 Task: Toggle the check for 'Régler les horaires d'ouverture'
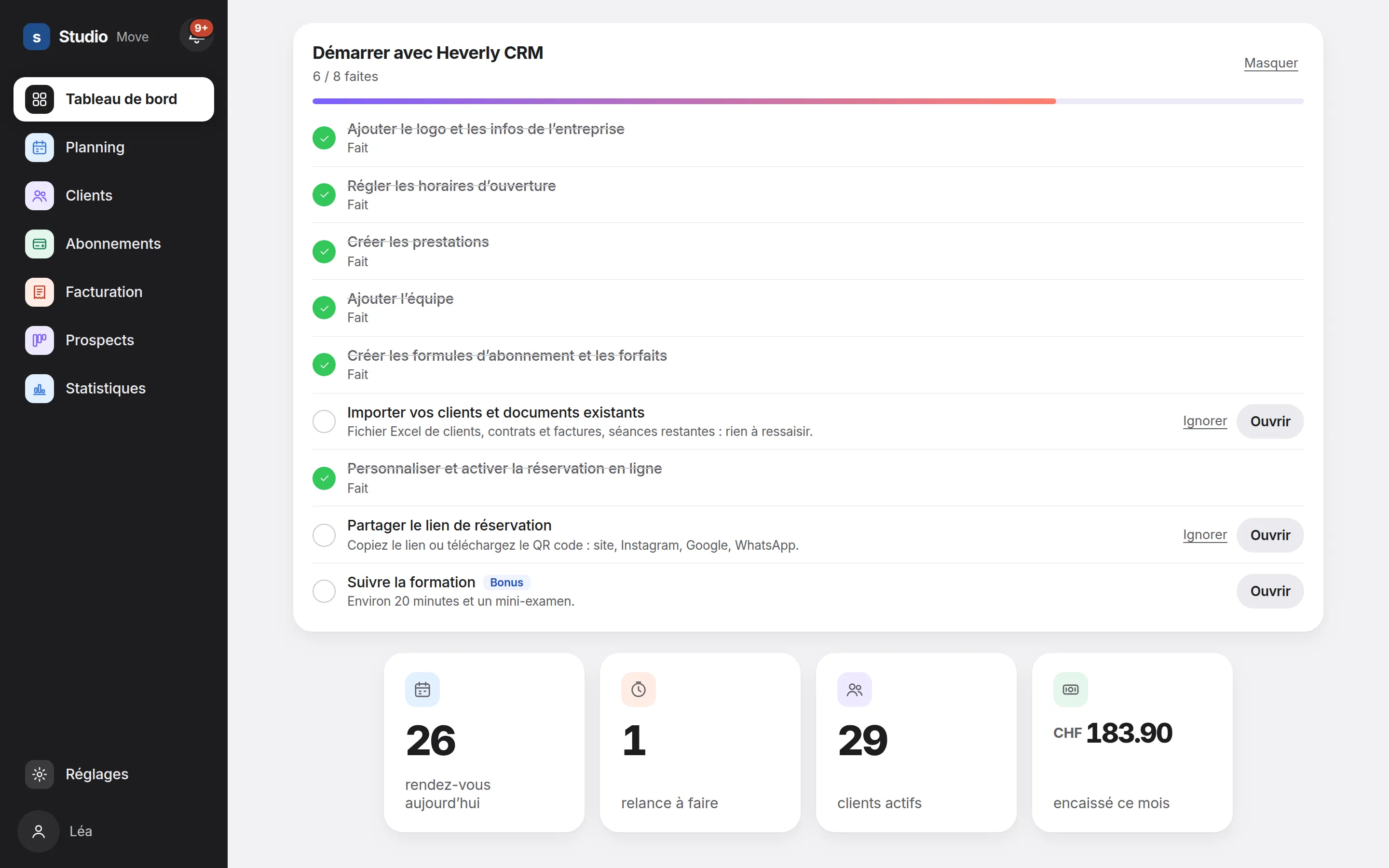pos(324,195)
